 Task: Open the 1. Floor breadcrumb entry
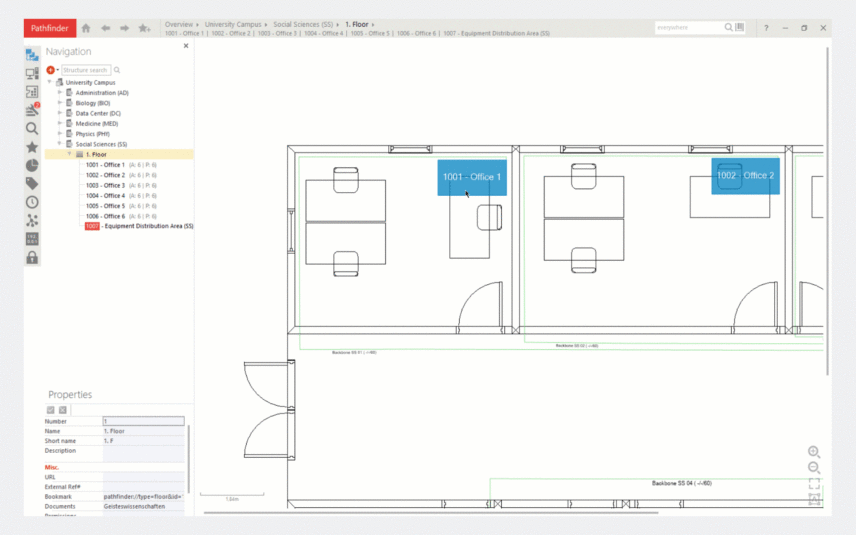356,25
